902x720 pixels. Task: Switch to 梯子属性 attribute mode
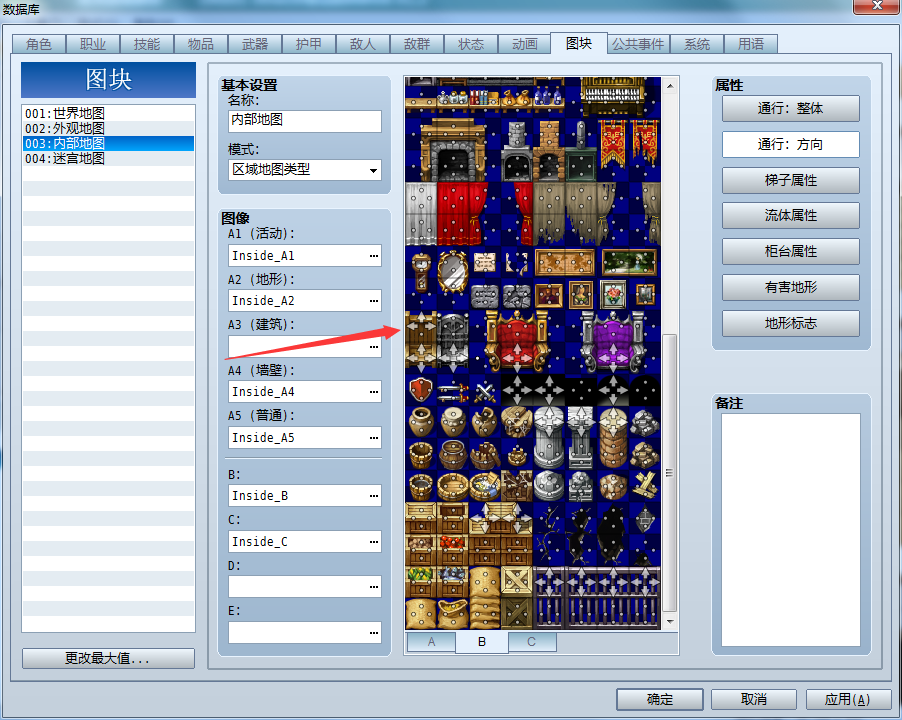pos(790,180)
